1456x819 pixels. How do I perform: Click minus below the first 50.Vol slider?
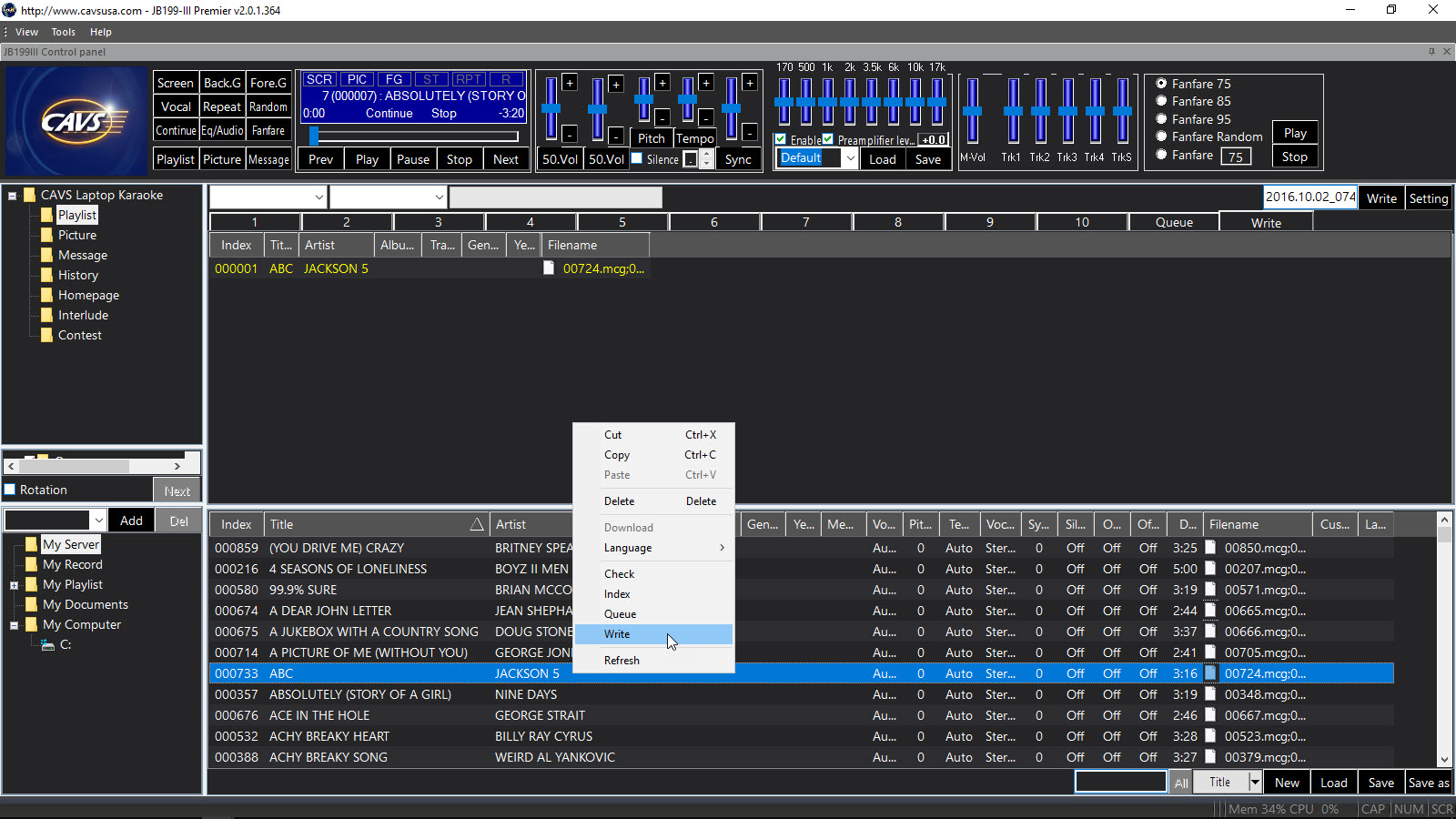[x=570, y=135]
